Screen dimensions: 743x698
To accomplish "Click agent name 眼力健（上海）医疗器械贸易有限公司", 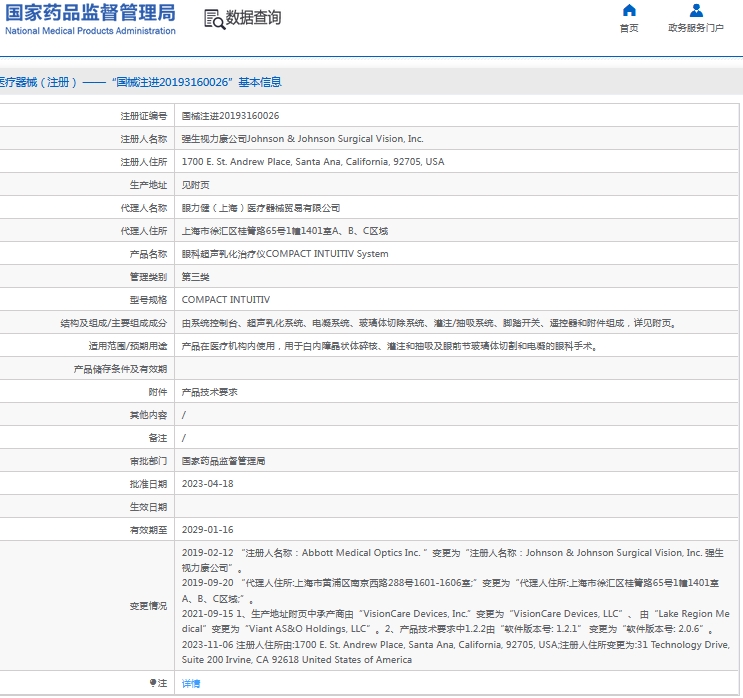I will click(x=261, y=208).
